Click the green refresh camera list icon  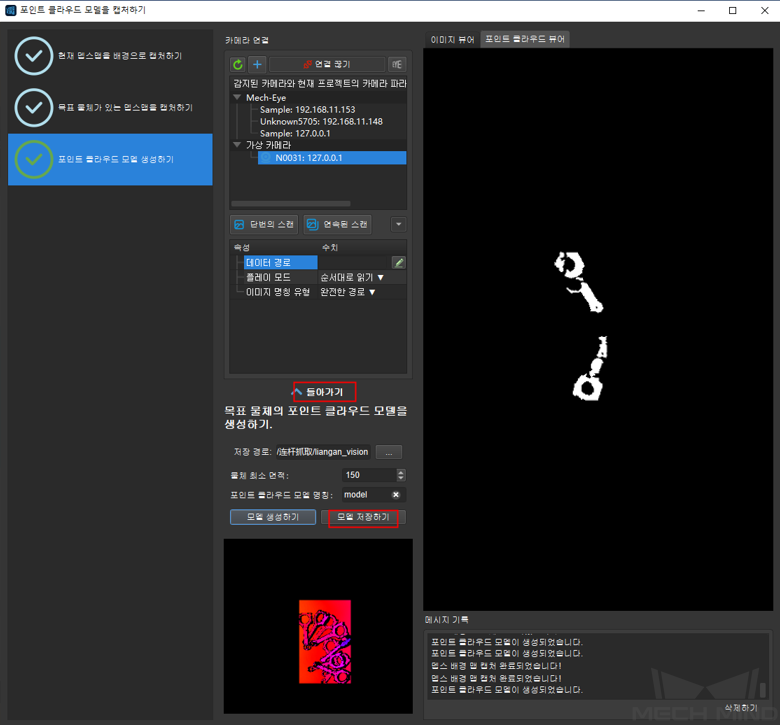(238, 64)
